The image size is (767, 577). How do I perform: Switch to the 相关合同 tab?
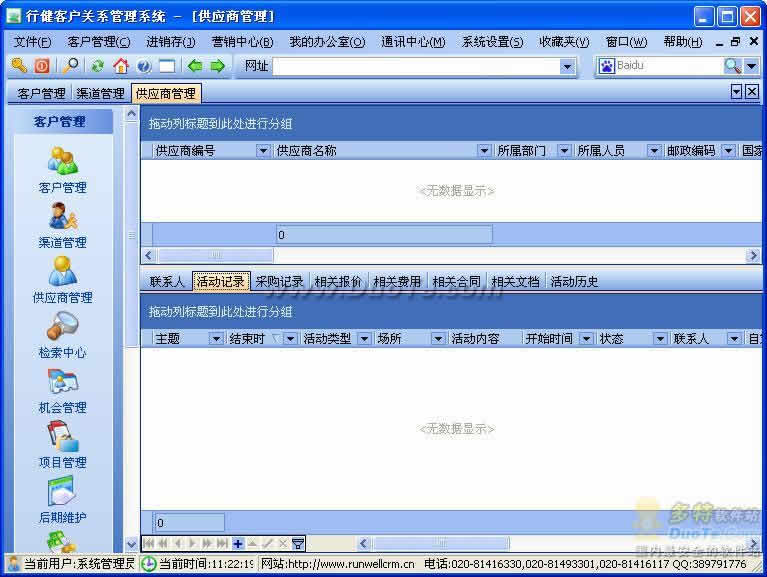tap(456, 282)
